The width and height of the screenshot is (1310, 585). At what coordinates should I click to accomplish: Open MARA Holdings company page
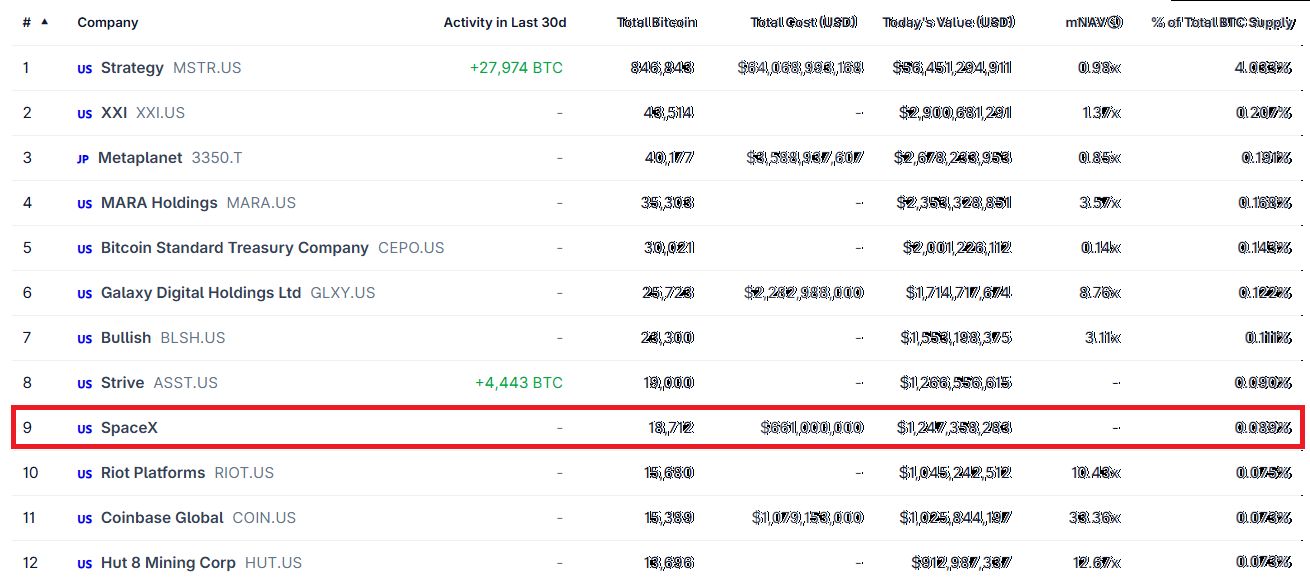click(159, 203)
